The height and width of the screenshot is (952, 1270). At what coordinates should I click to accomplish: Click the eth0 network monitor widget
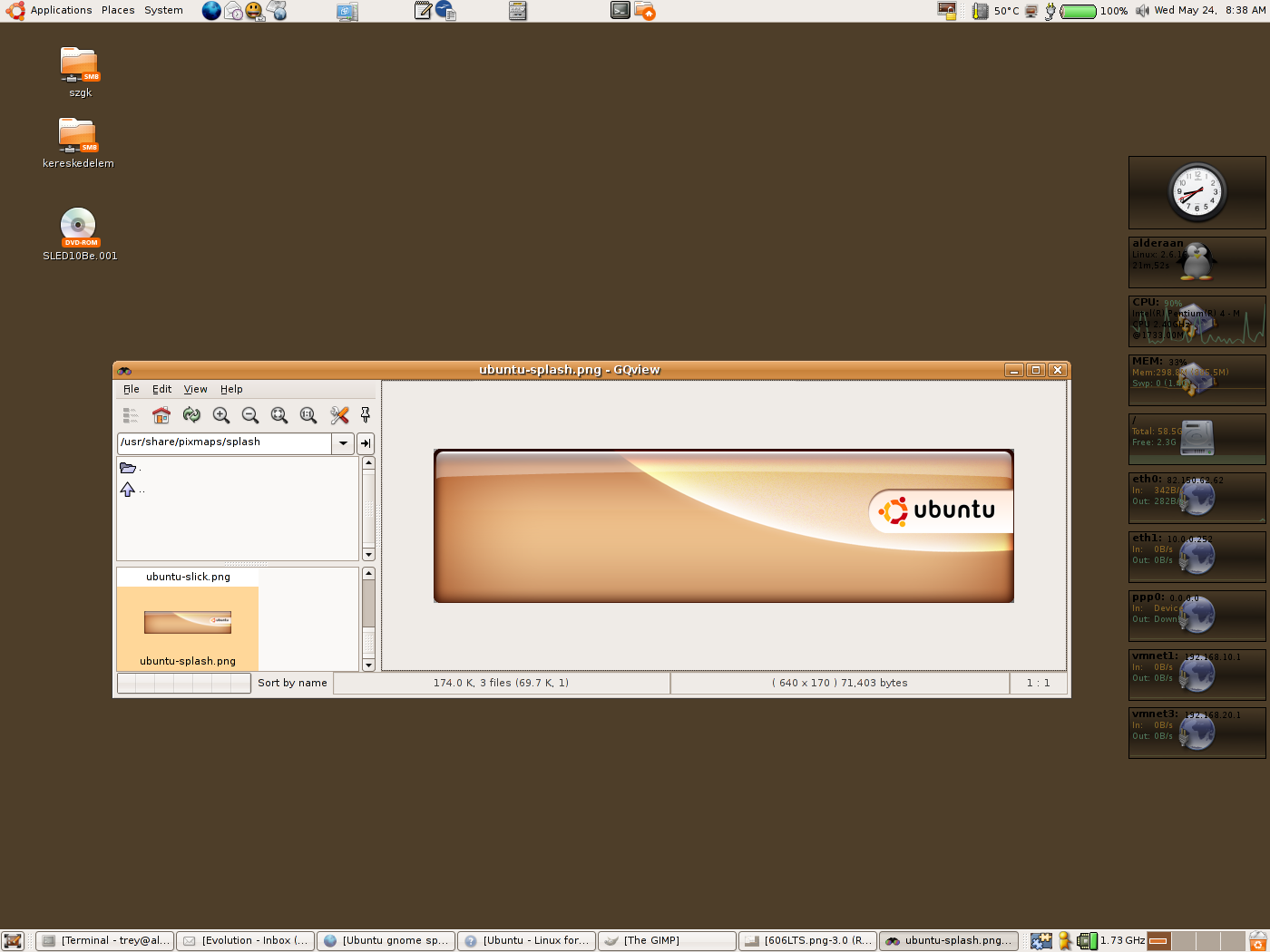click(x=1197, y=498)
